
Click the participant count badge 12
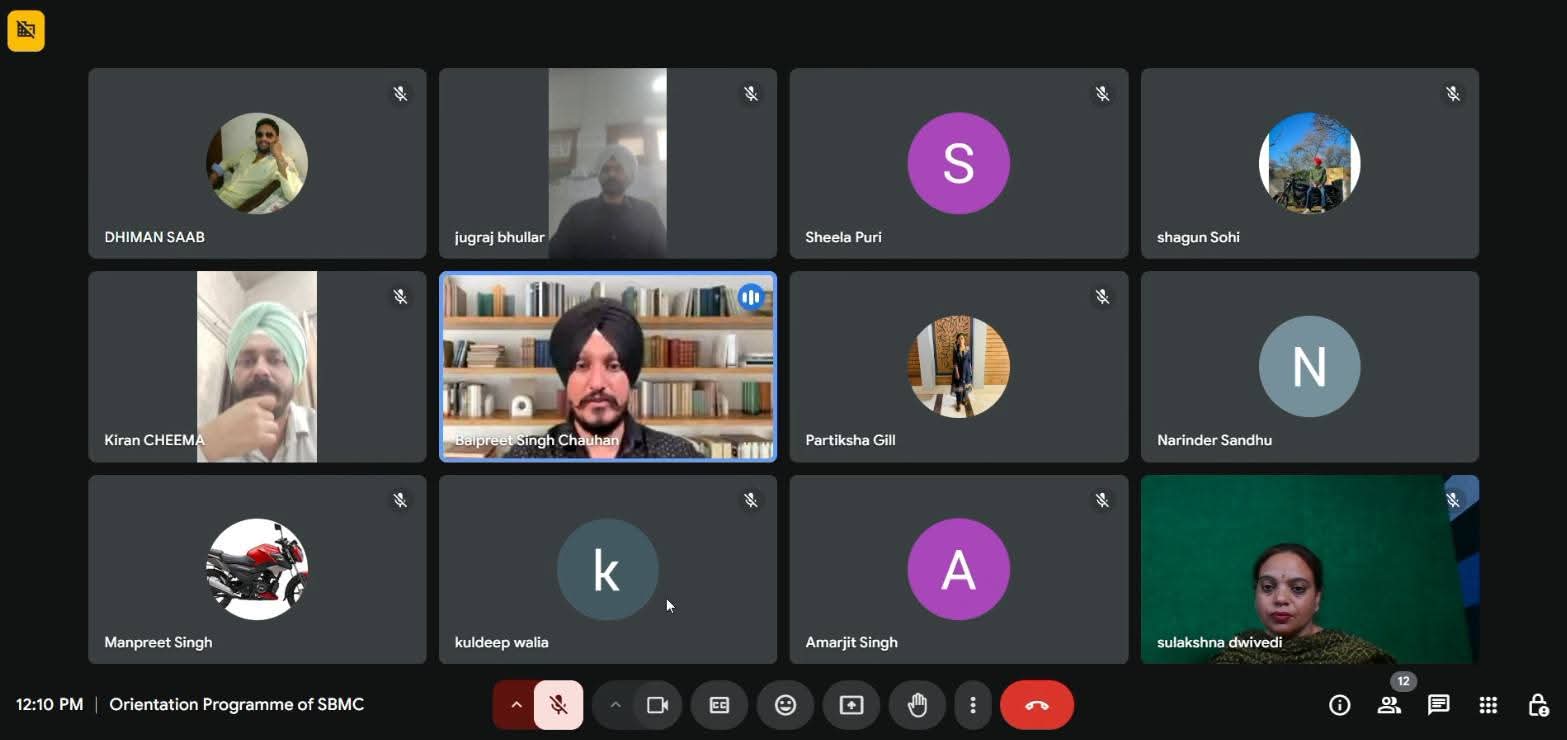coord(1403,681)
